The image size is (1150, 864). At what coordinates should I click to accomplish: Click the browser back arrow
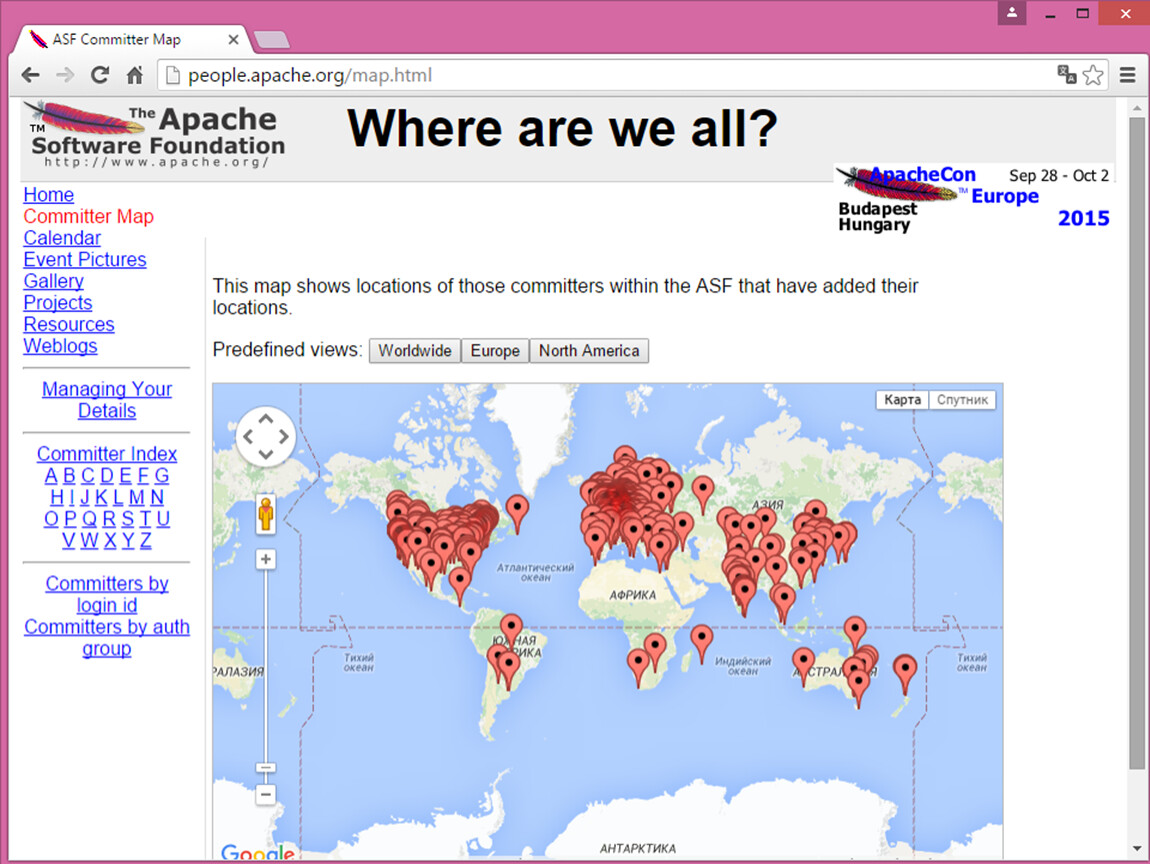coord(31,75)
